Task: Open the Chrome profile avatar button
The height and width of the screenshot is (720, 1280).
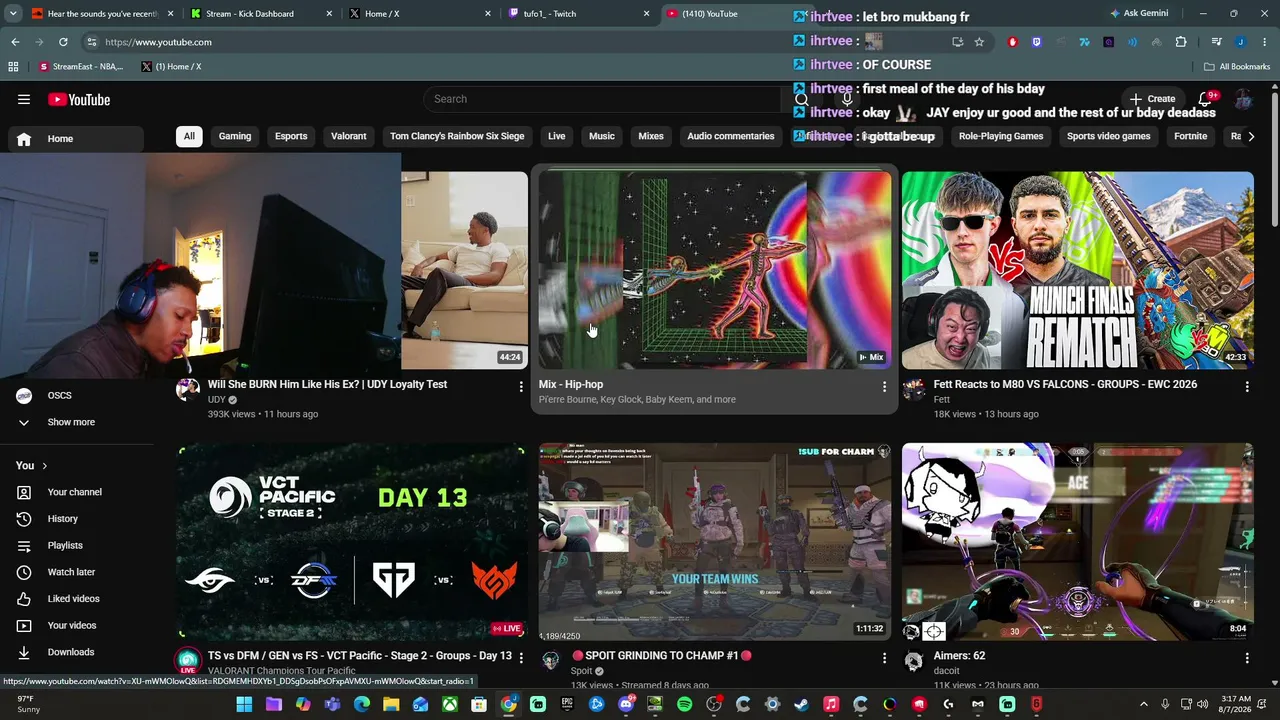Action: point(1240,42)
